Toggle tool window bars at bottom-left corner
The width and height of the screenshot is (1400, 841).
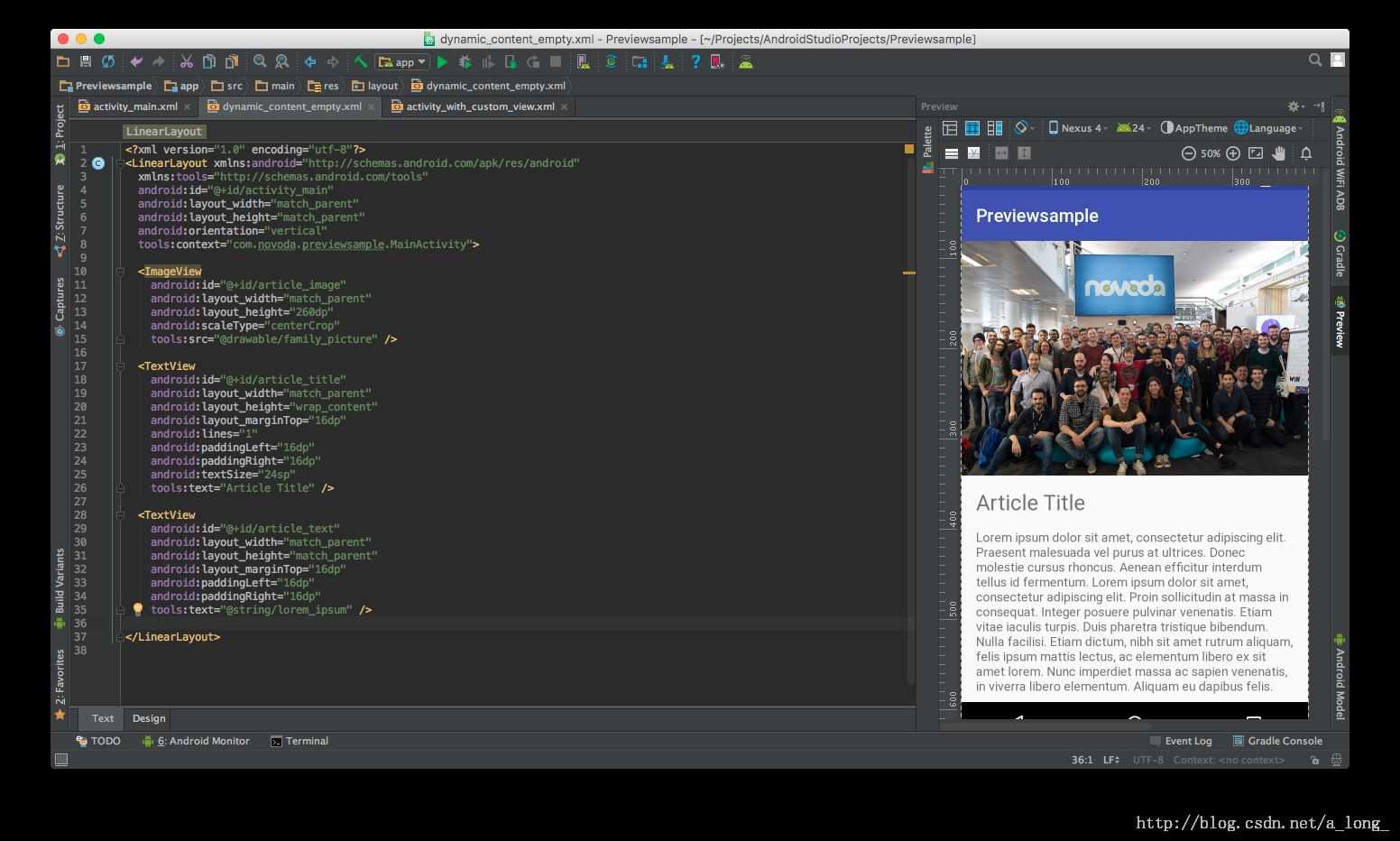click(x=61, y=760)
